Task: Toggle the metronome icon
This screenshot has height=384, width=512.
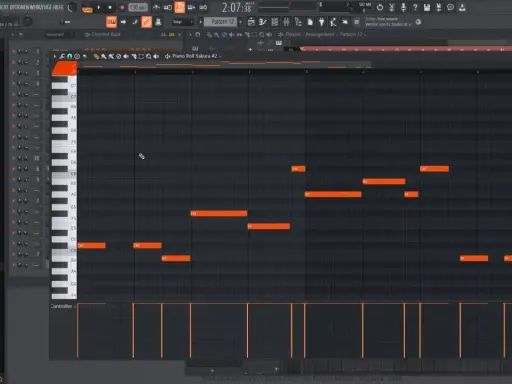Action: [156, 7]
